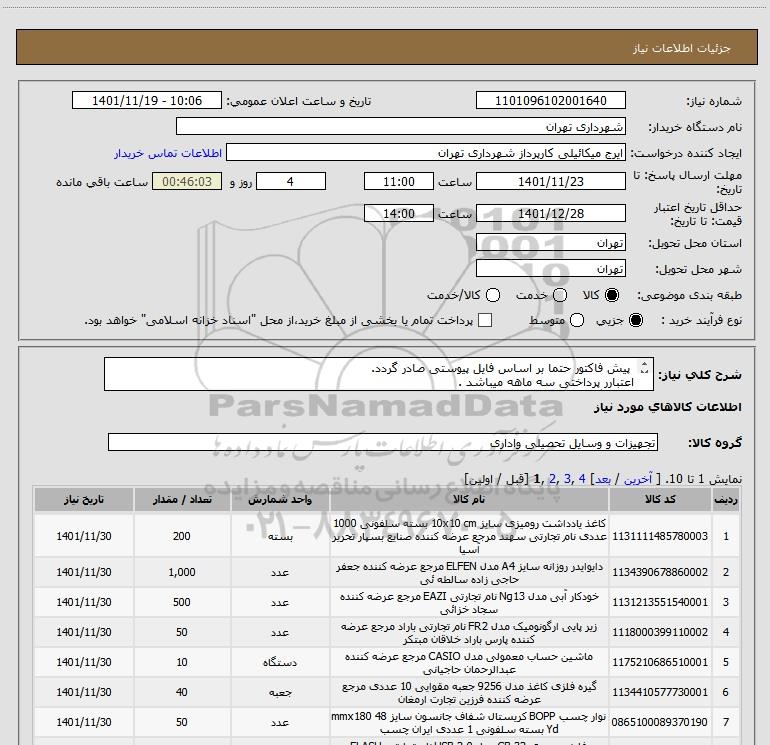Click the remaining days field showing 4
Image resolution: width=770 pixels, height=745 pixels.
point(291,181)
